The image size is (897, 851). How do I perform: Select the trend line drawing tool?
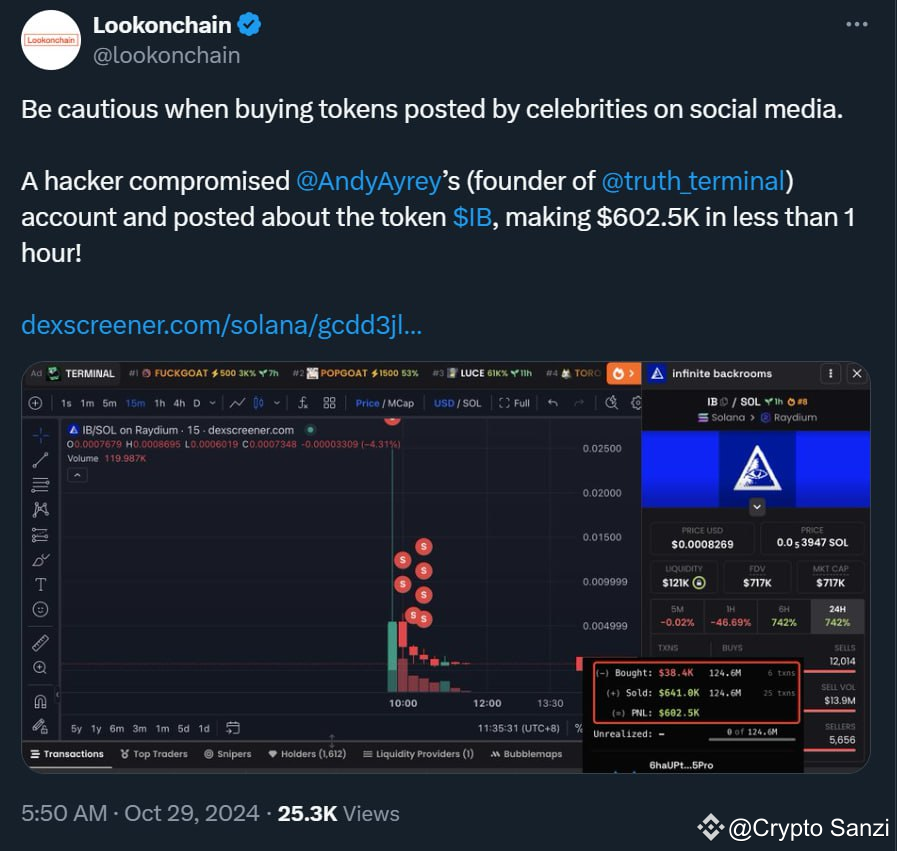point(40,460)
